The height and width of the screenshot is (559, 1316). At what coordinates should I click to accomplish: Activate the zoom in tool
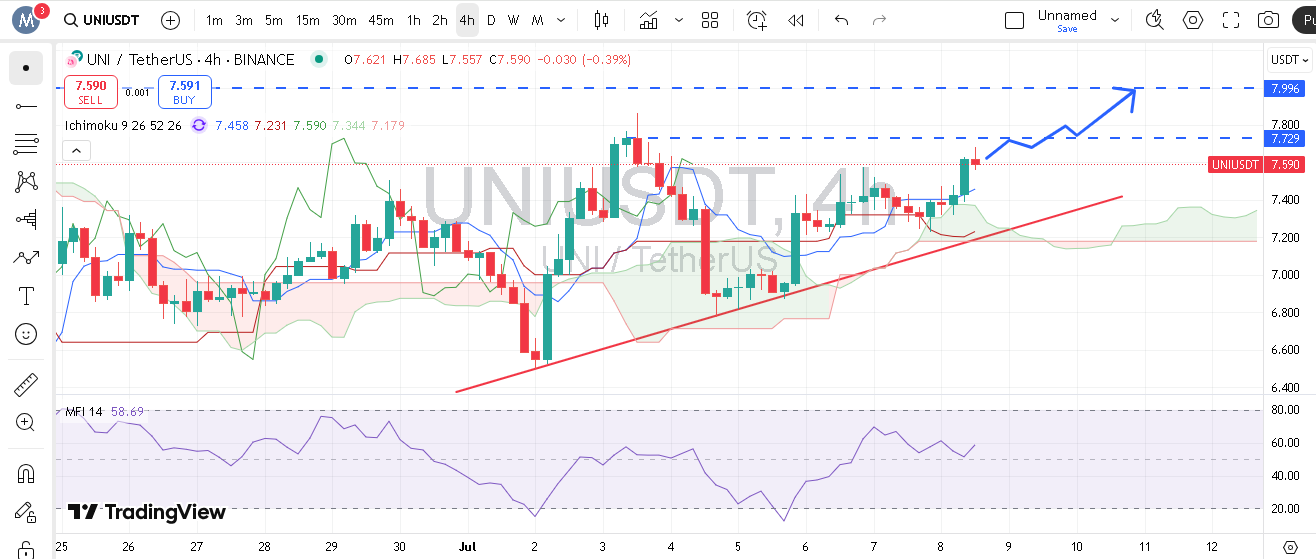26,422
